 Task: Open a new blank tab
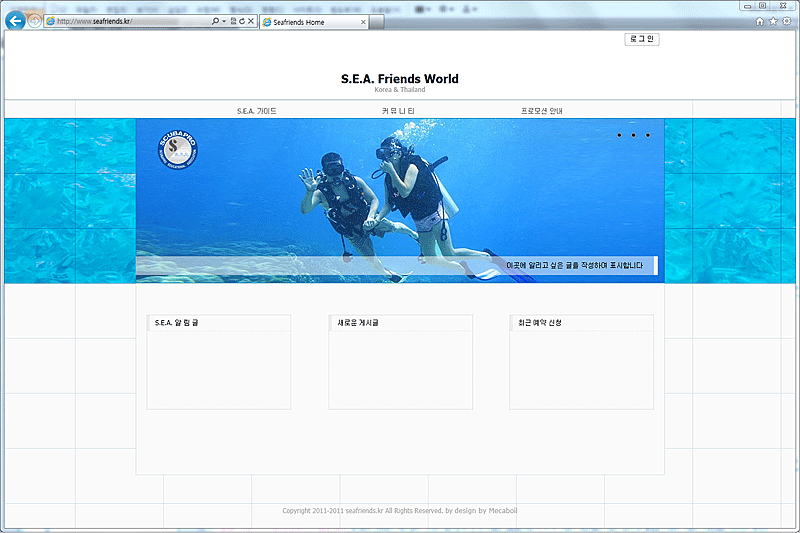tap(377, 22)
